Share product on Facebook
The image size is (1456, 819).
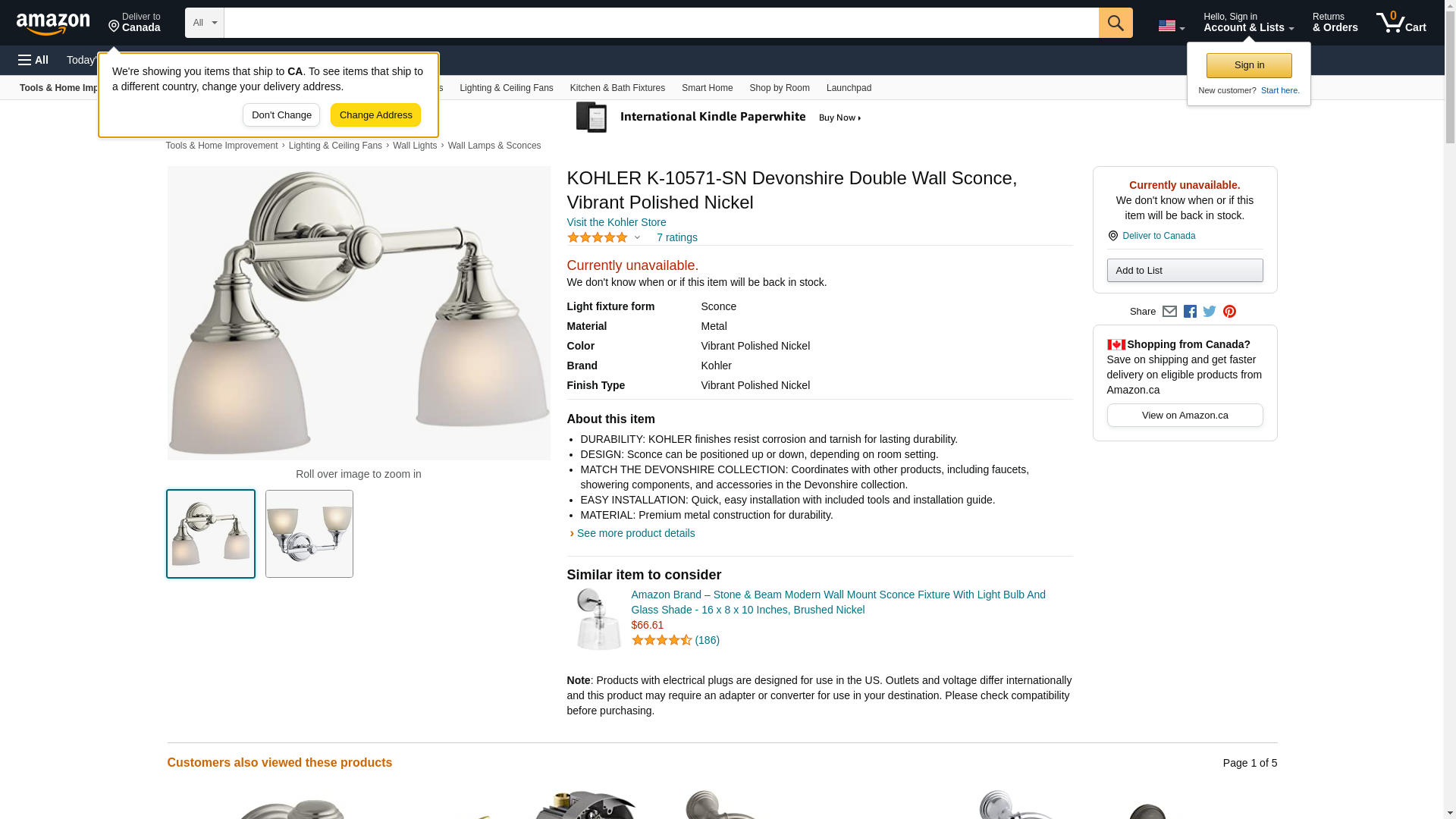tap(1190, 312)
